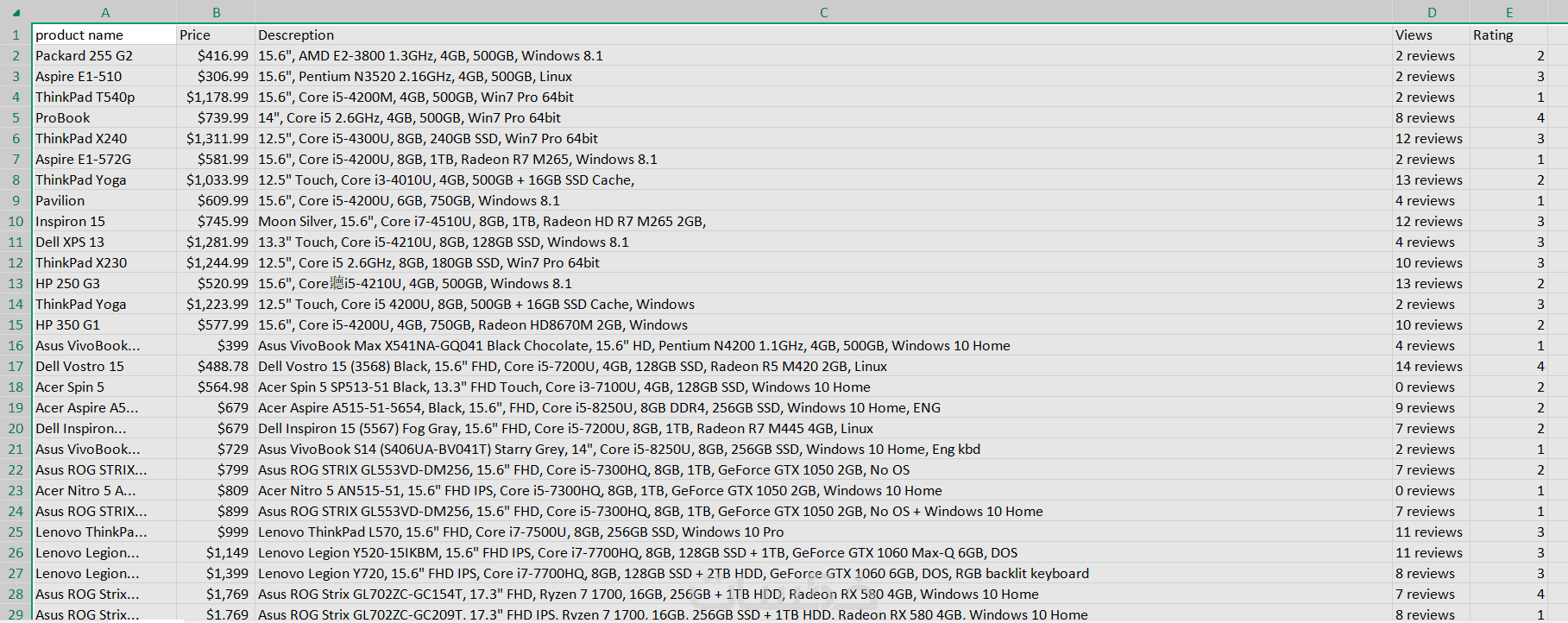Click the "Price" header cell
Screen dimensions: 1568x623
[216, 35]
